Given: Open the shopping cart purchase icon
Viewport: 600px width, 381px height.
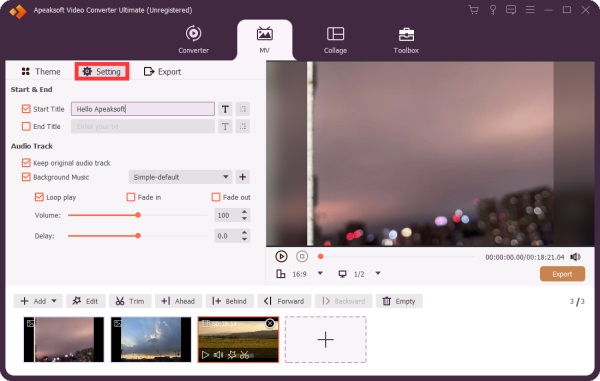Looking at the screenshot, I should coord(473,10).
